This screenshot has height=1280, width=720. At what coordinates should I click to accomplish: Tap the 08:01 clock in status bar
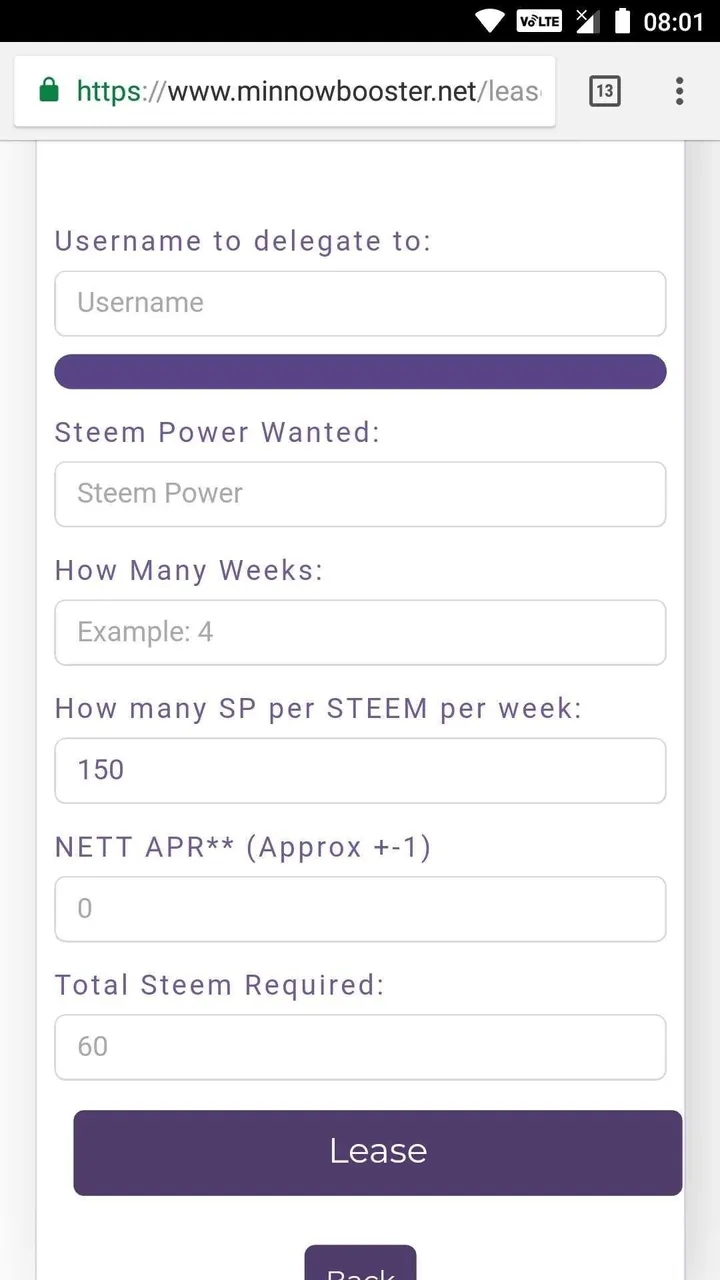click(673, 21)
